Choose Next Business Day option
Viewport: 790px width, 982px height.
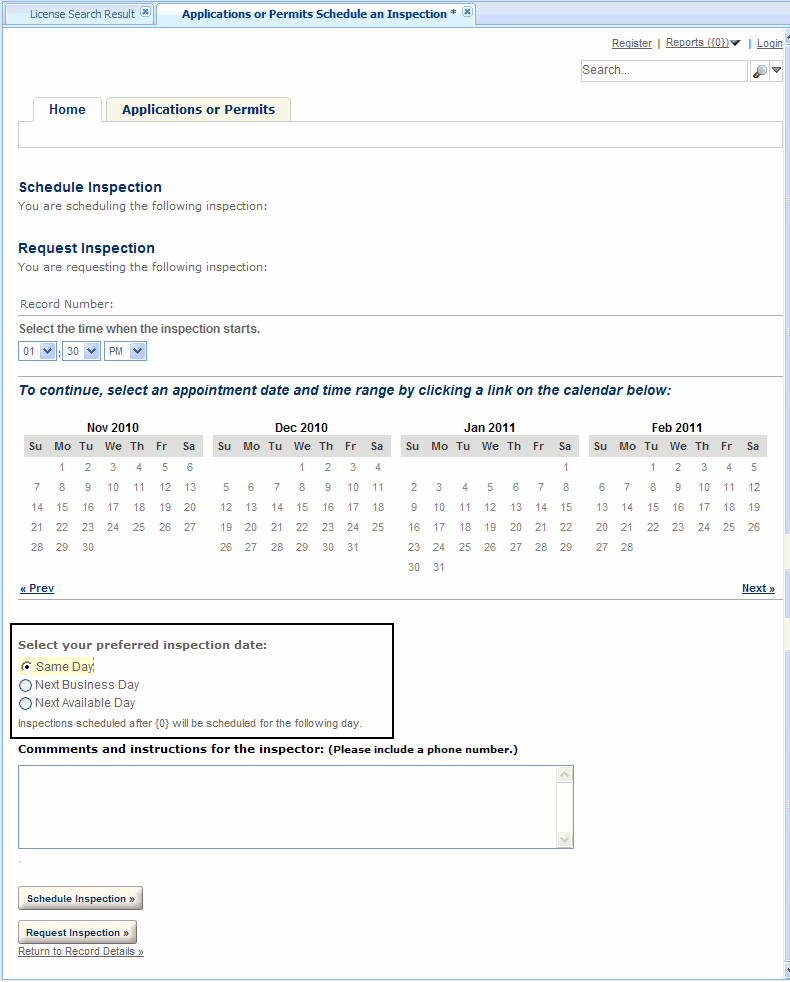pos(26,685)
